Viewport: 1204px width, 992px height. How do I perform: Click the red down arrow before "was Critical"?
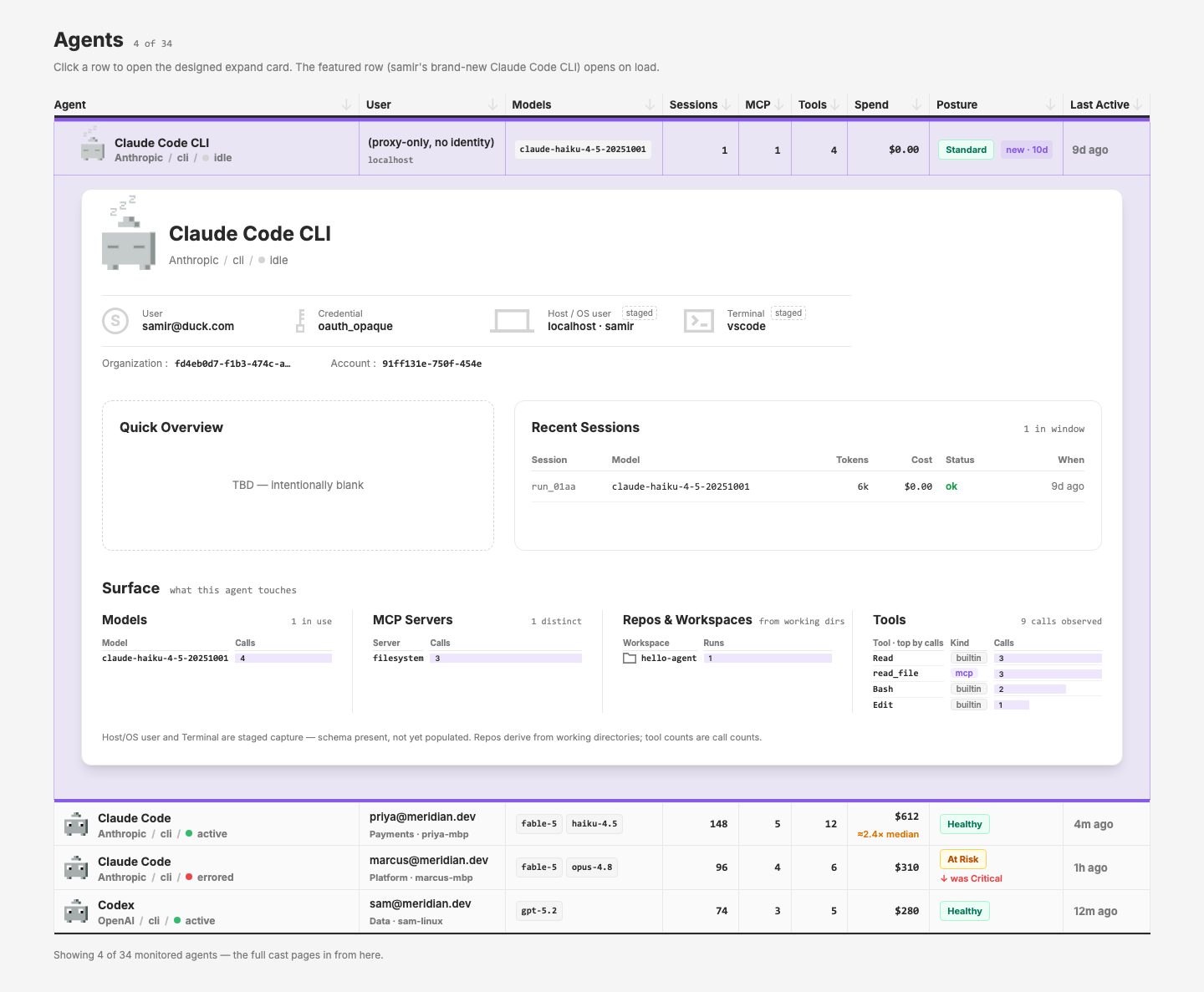944,878
